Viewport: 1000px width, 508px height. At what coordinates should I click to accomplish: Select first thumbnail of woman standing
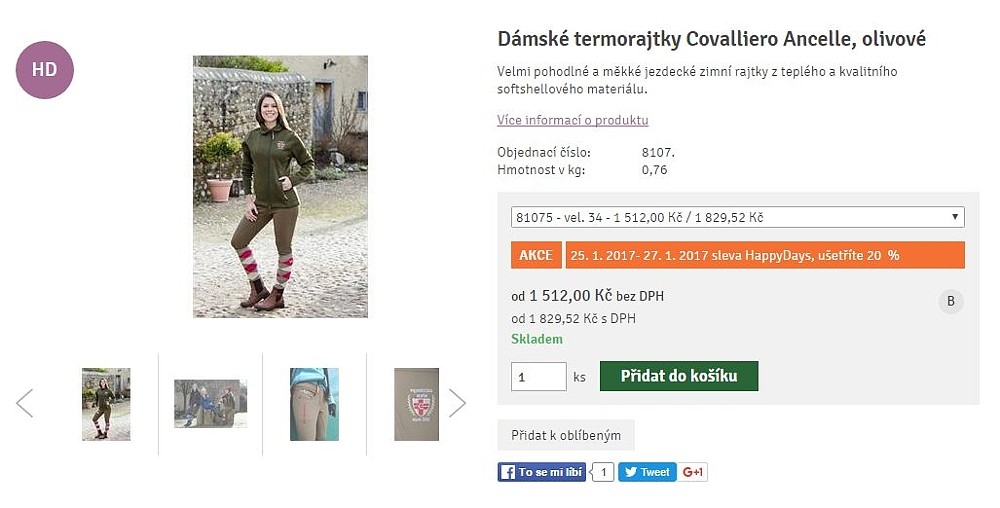click(x=106, y=404)
